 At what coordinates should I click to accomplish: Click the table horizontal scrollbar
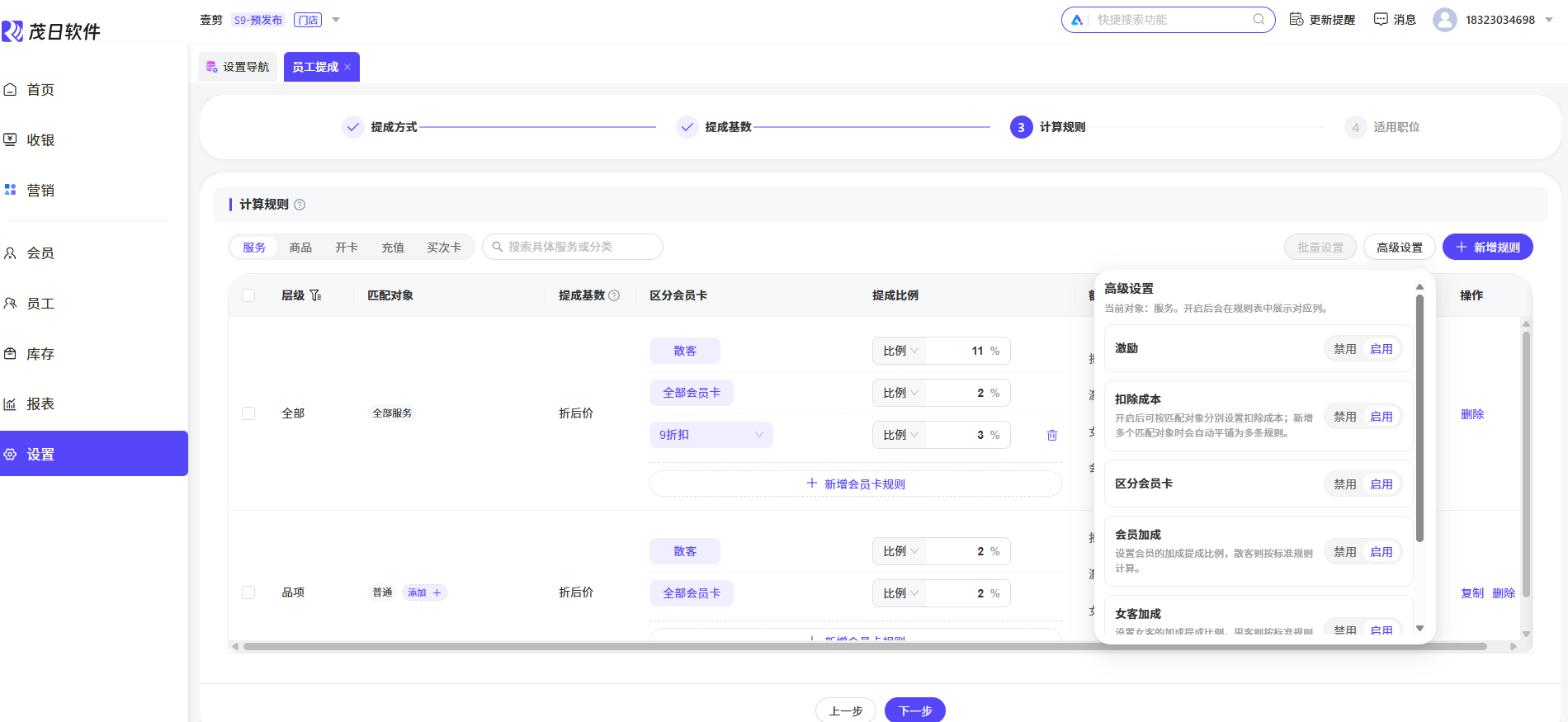point(865,647)
